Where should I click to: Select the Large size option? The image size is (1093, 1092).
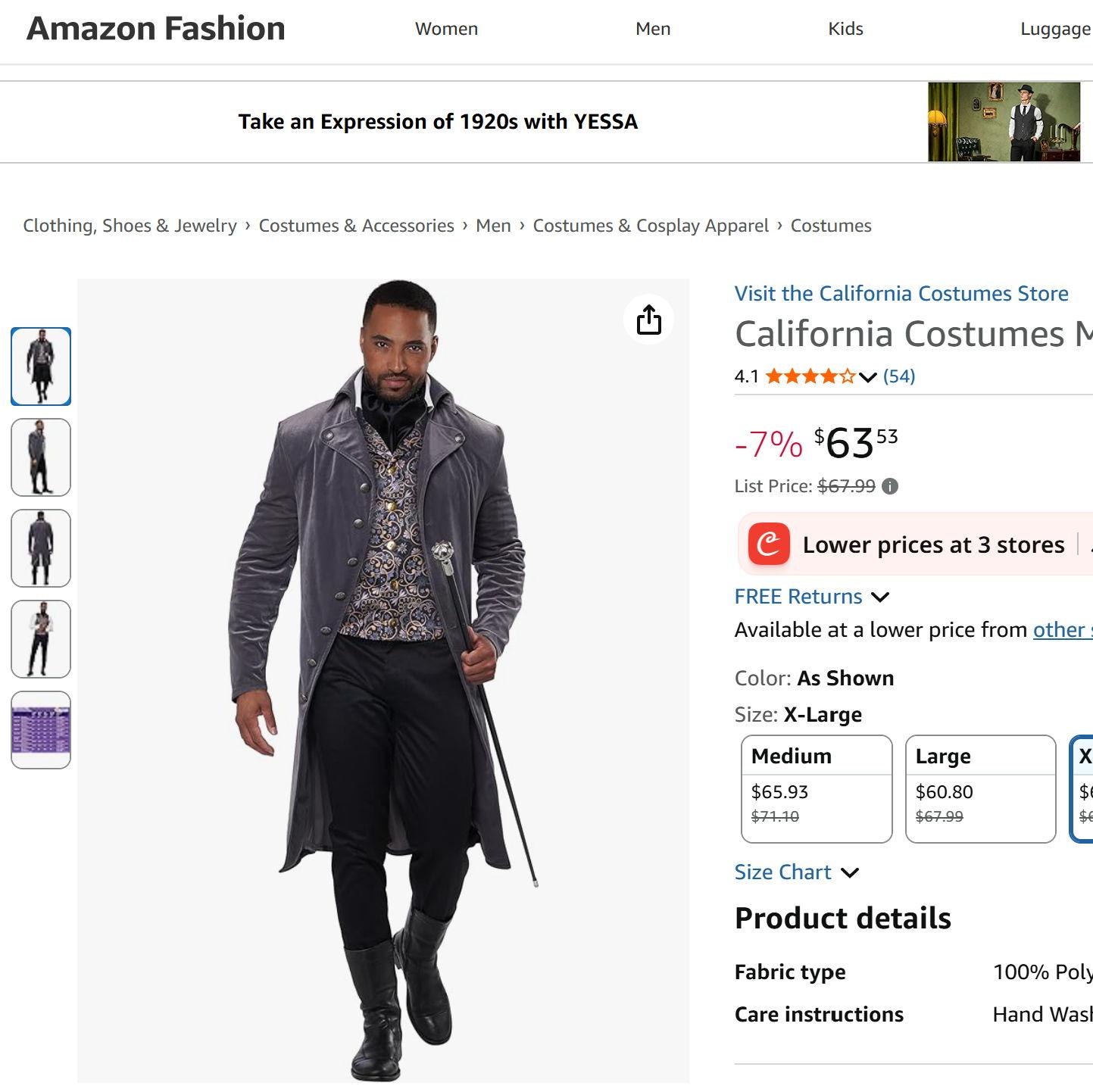980,788
